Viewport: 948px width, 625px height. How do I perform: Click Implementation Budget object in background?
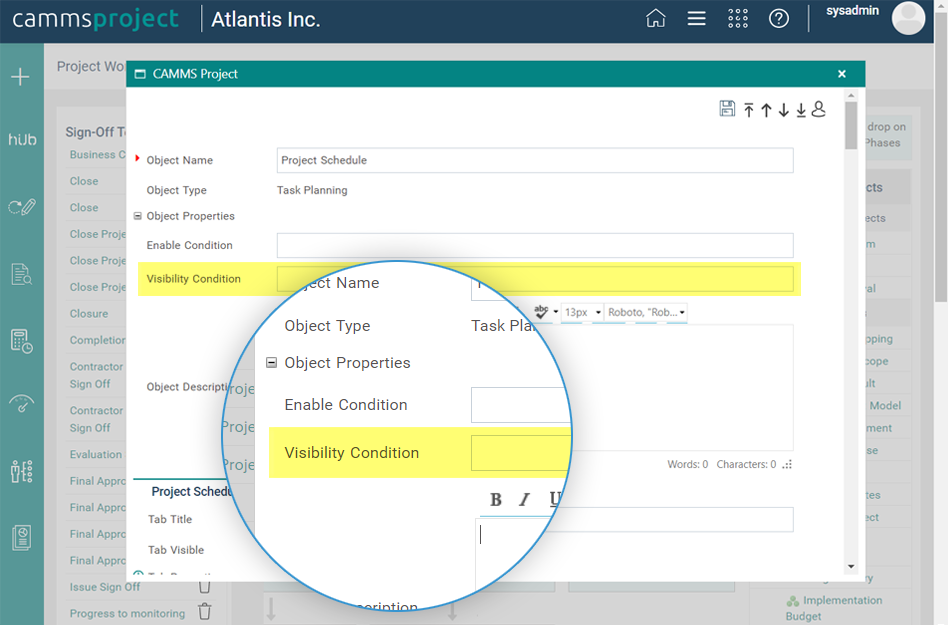pos(834,608)
